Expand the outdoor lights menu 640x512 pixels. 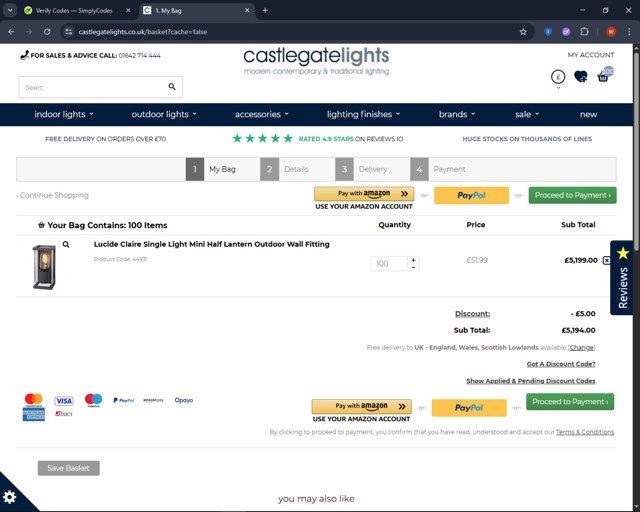click(x=164, y=114)
